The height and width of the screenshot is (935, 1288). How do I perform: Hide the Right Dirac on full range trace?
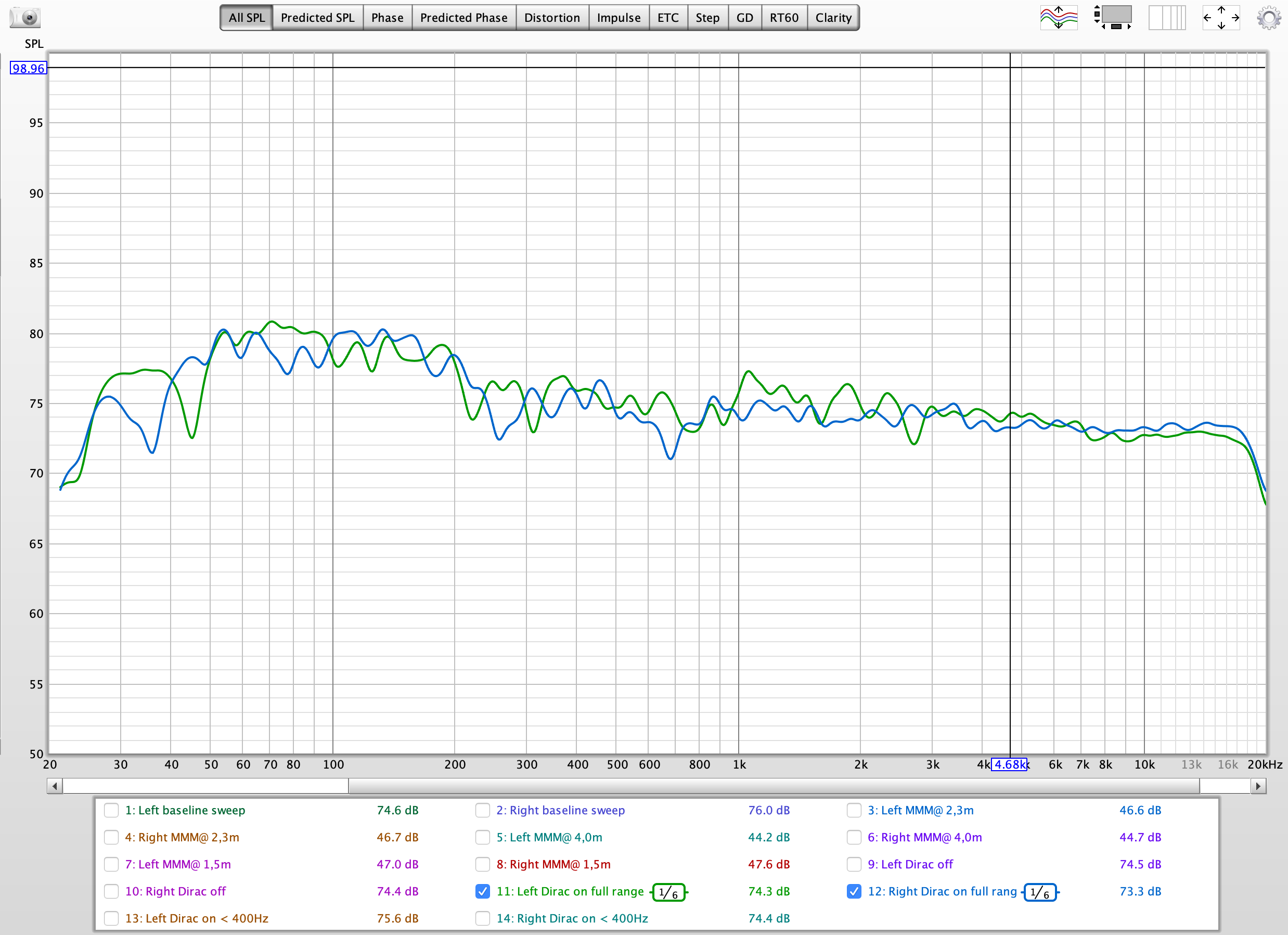[854, 891]
